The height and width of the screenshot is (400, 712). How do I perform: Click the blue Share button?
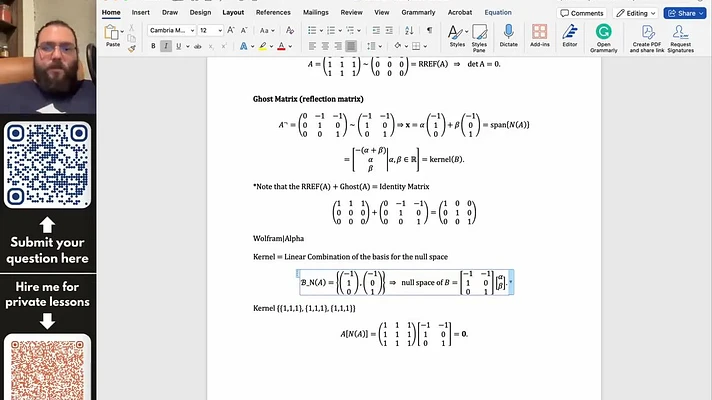pos(685,13)
